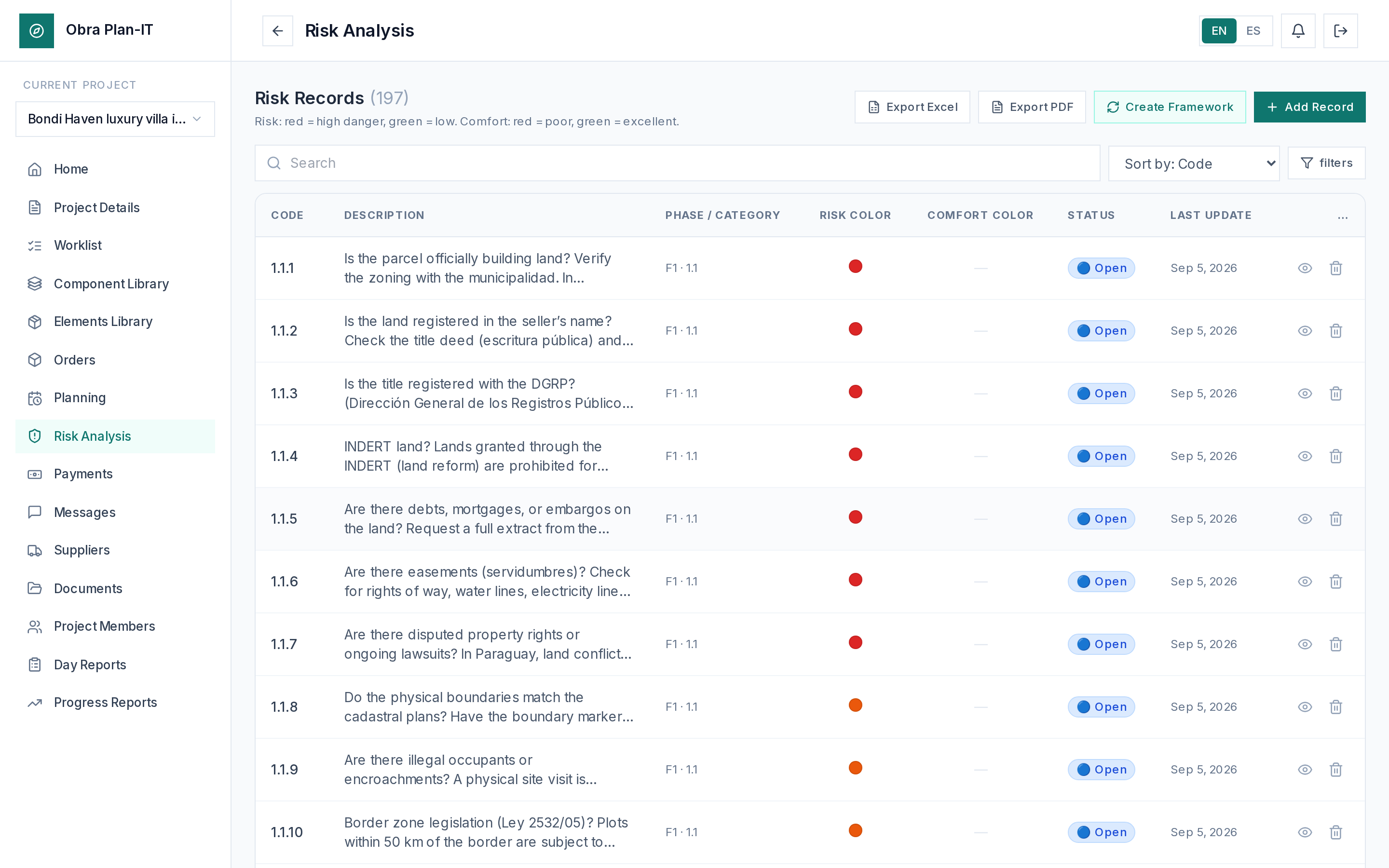Click the back arrow beside Risk Analysis

[277, 31]
